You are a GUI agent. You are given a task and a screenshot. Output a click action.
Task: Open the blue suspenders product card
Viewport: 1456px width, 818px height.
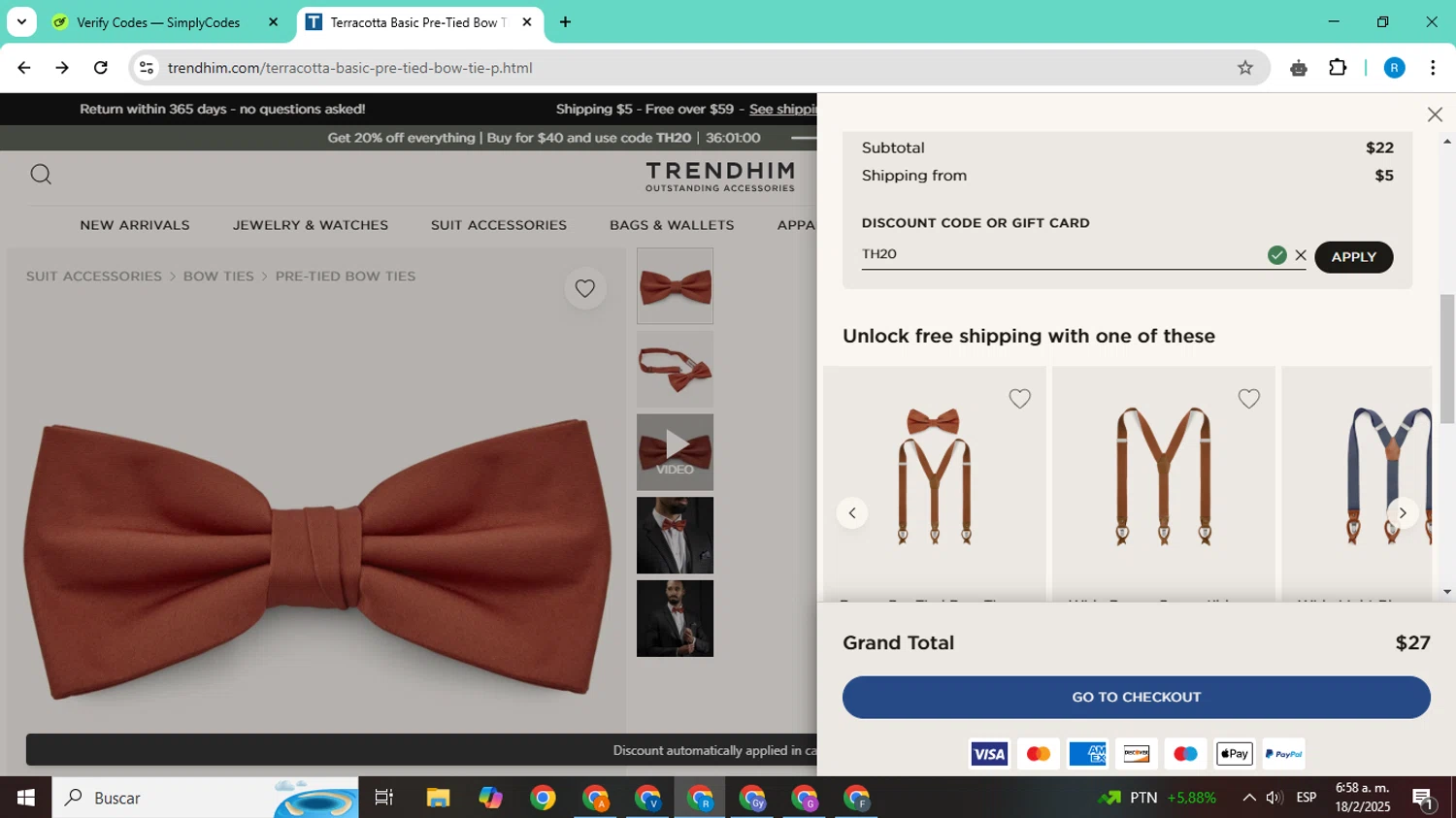click(x=1356, y=482)
